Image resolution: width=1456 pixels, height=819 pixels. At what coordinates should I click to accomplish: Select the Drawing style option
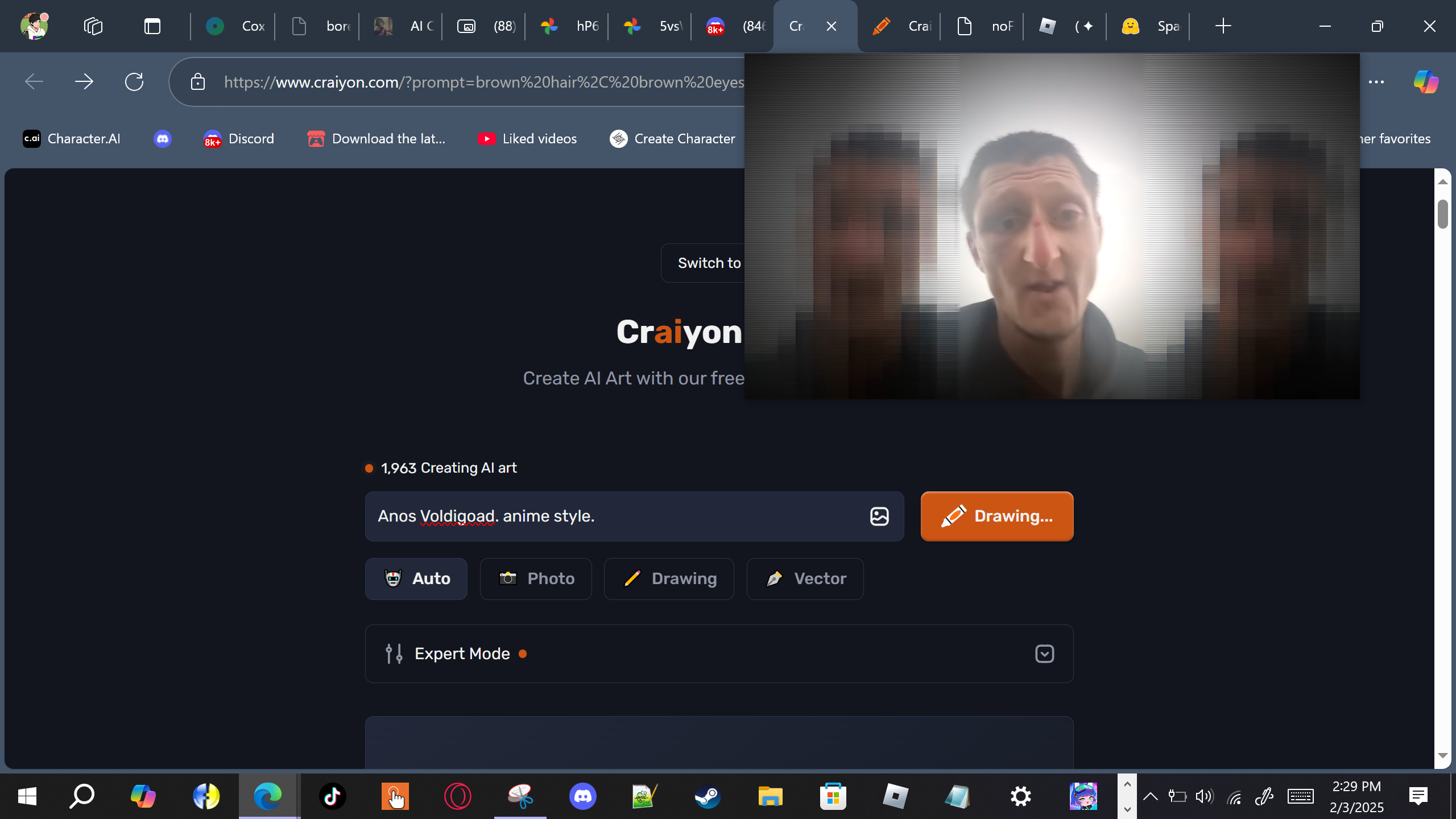(669, 579)
